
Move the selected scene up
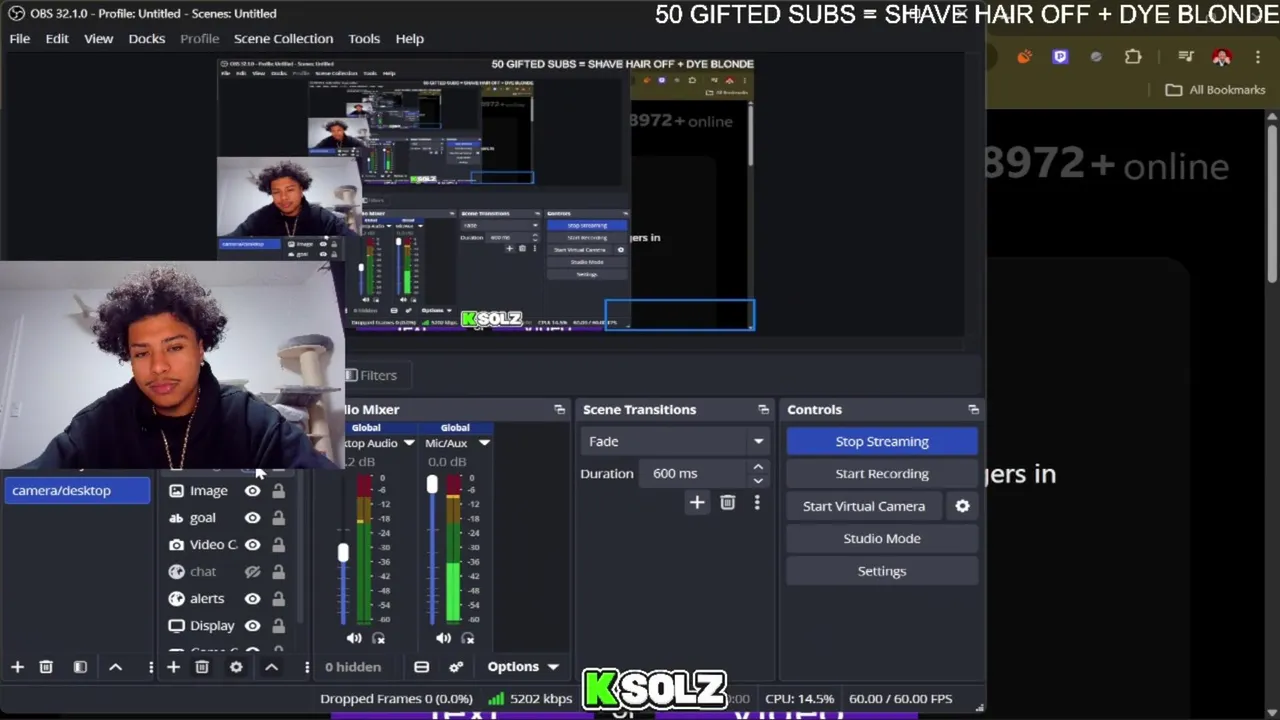(x=115, y=667)
